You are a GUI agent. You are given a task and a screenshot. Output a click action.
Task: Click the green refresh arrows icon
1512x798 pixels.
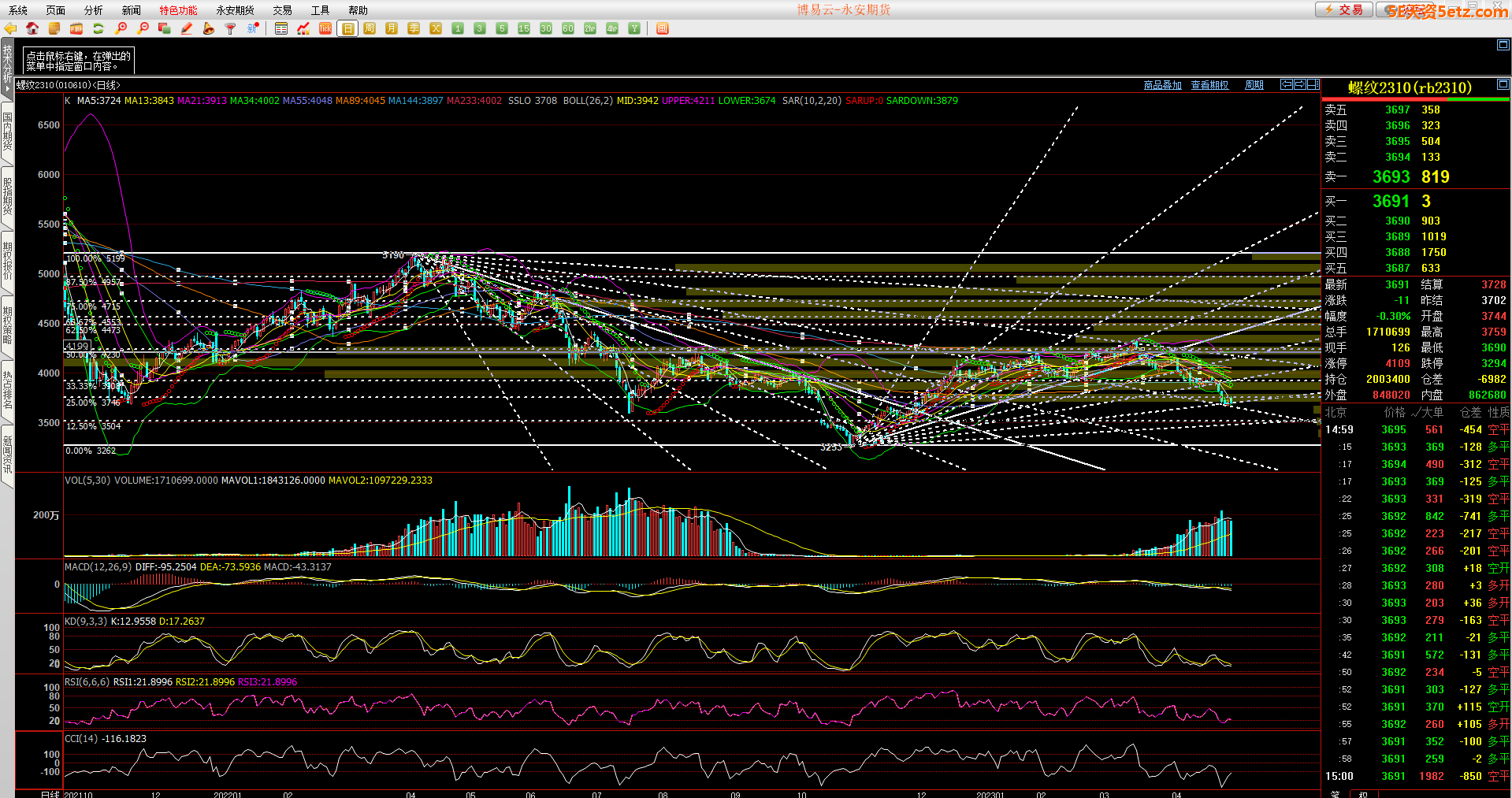coord(98,28)
